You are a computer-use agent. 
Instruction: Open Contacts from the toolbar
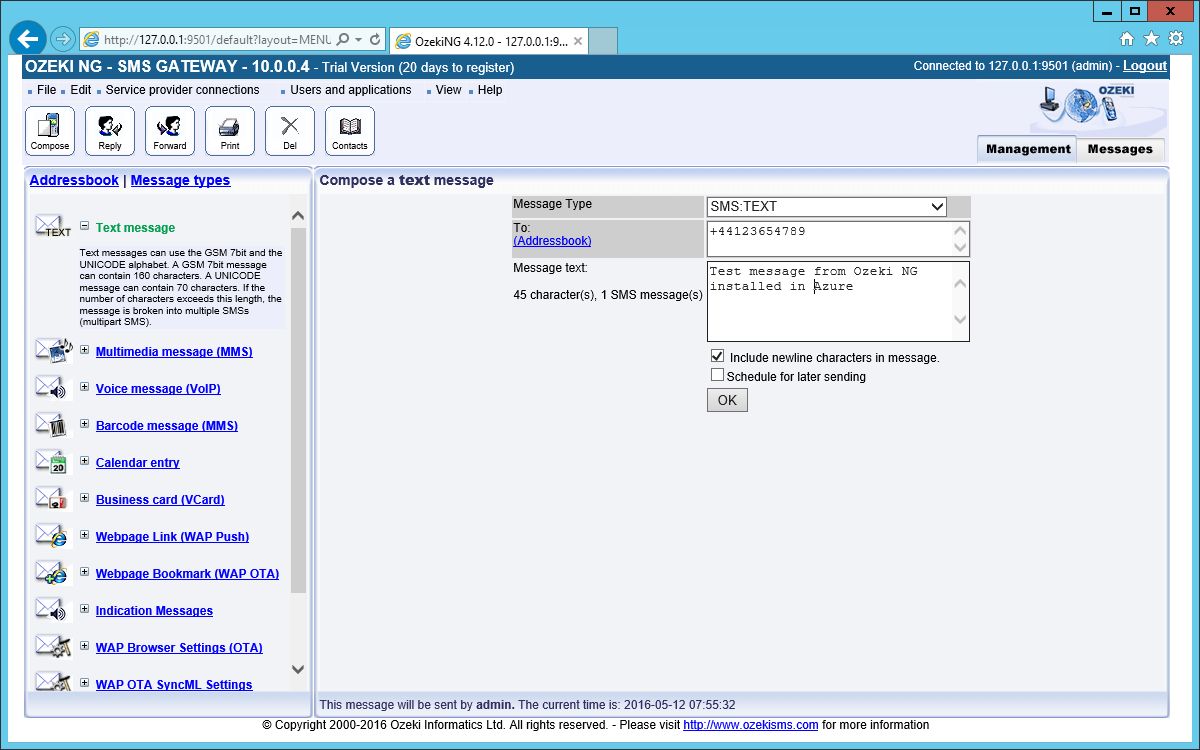350,131
